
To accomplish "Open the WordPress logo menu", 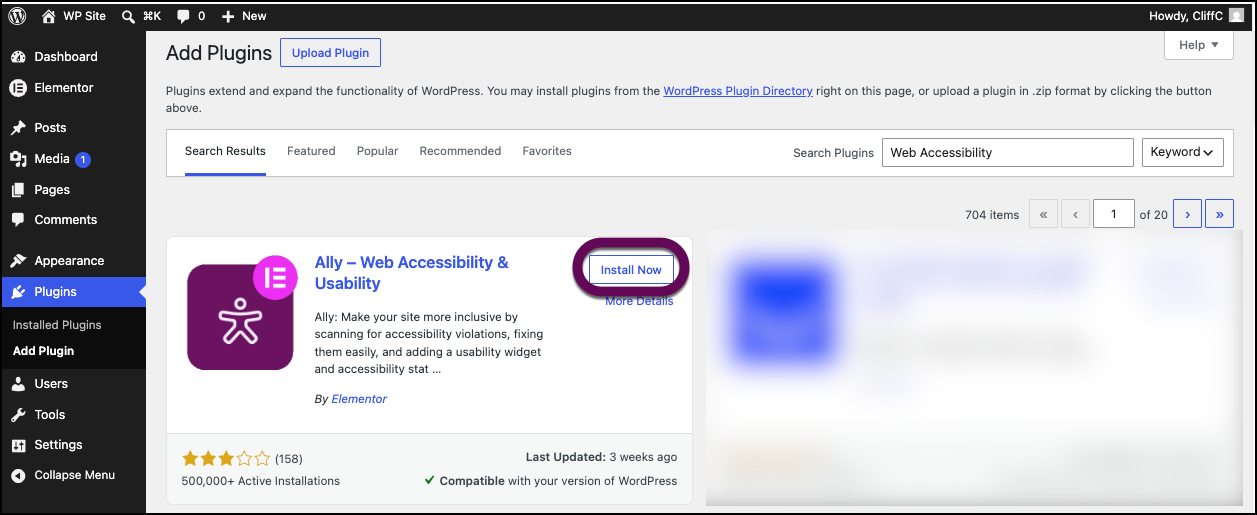I will pos(18,16).
